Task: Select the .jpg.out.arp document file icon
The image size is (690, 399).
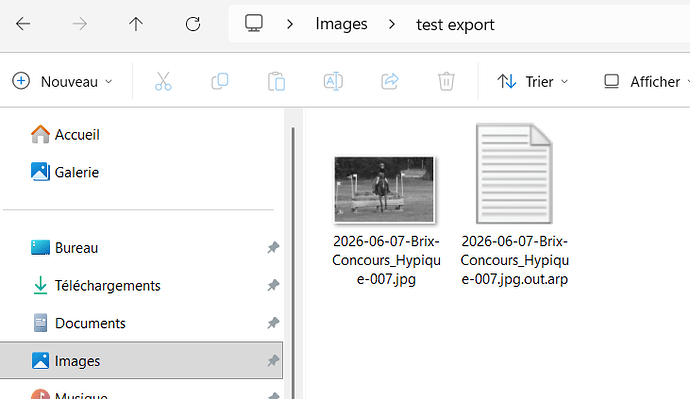Action: point(514,174)
